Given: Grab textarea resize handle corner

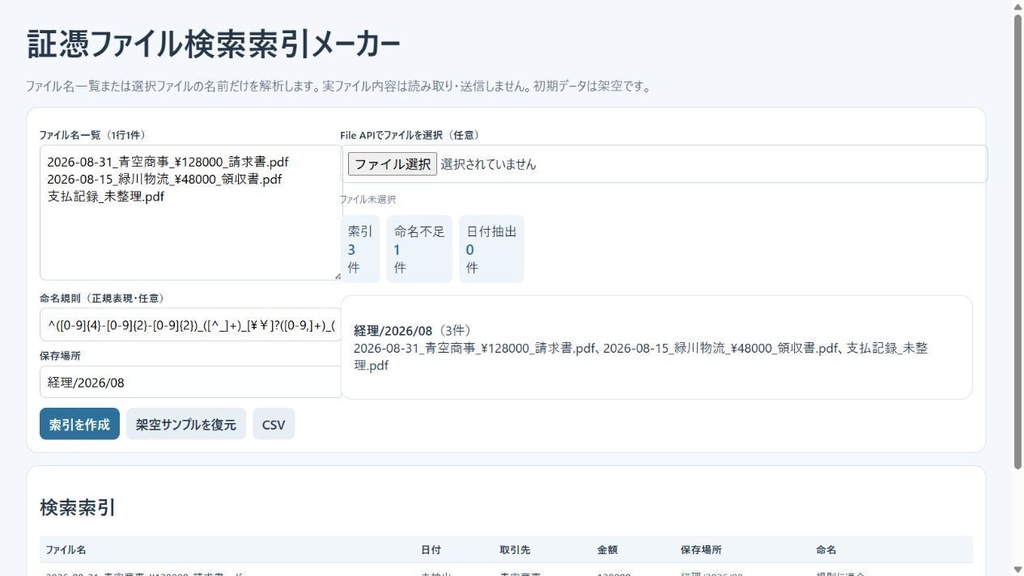Looking at the screenshot, I should [338, 276].
